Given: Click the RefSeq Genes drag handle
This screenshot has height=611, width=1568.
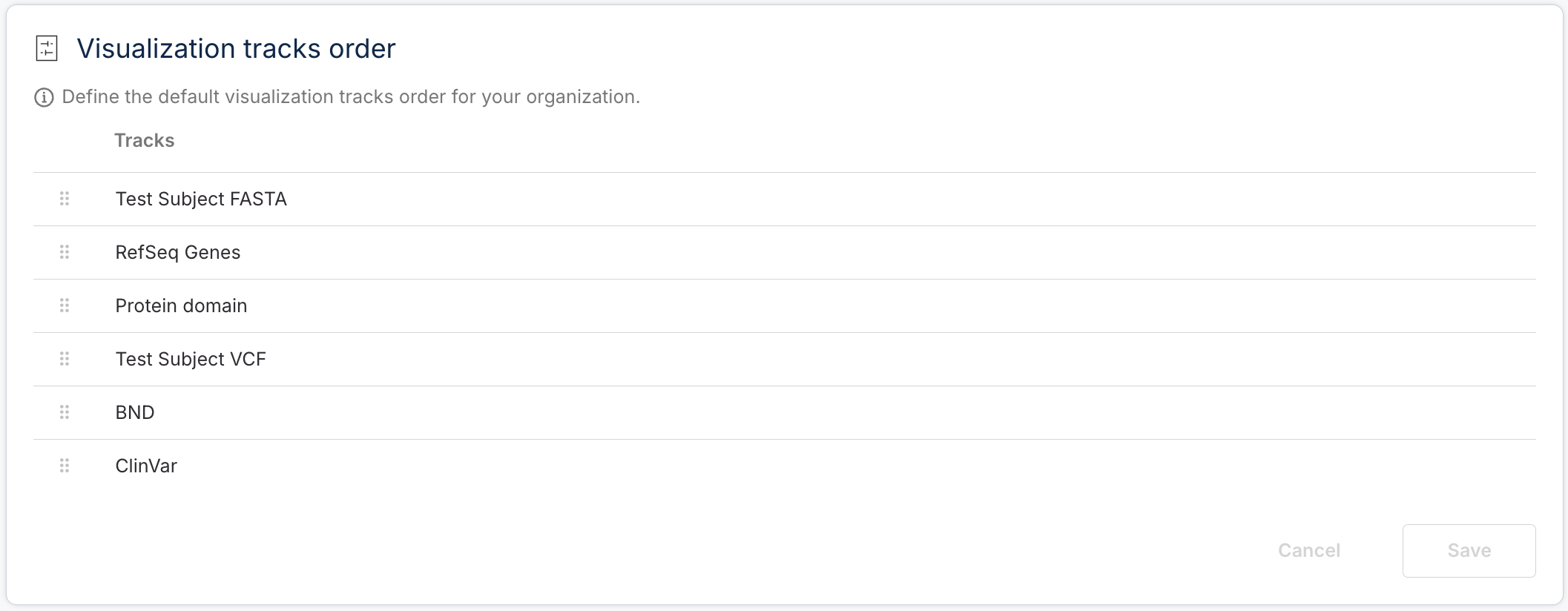Looking at the screenshot, I should pos(65,252).
